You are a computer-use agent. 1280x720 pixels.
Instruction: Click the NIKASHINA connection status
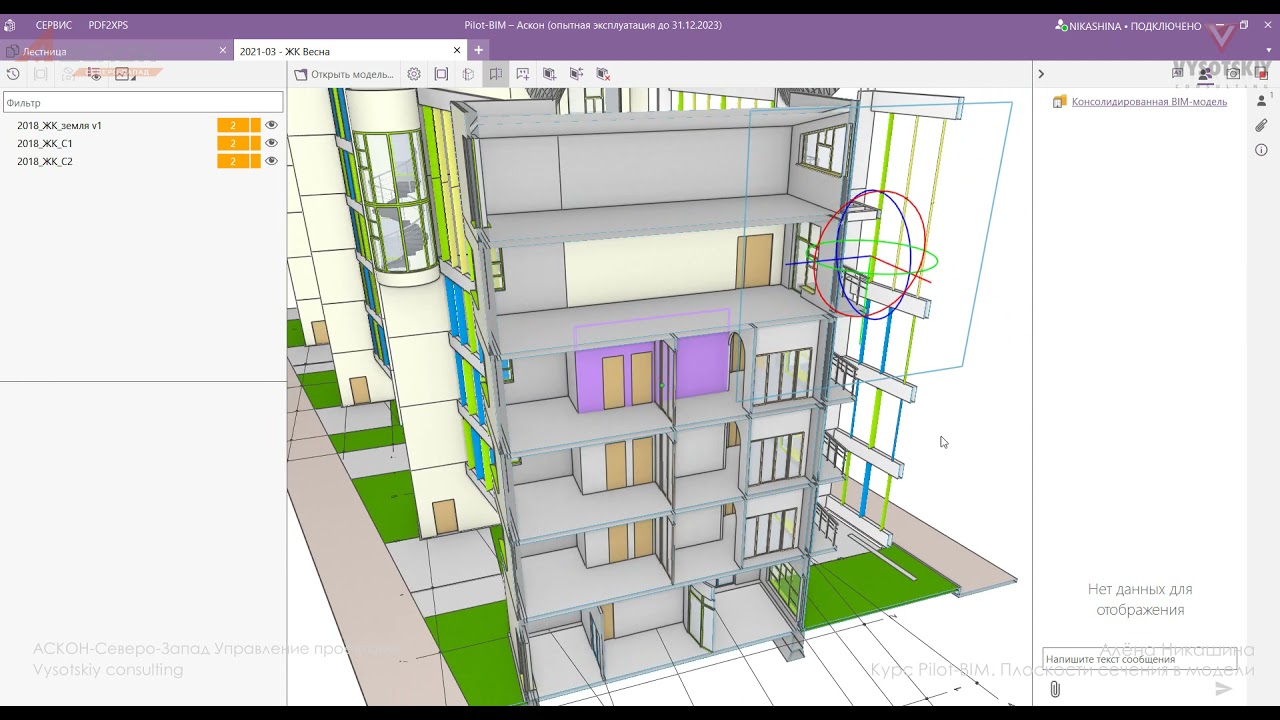[1128, 26]
